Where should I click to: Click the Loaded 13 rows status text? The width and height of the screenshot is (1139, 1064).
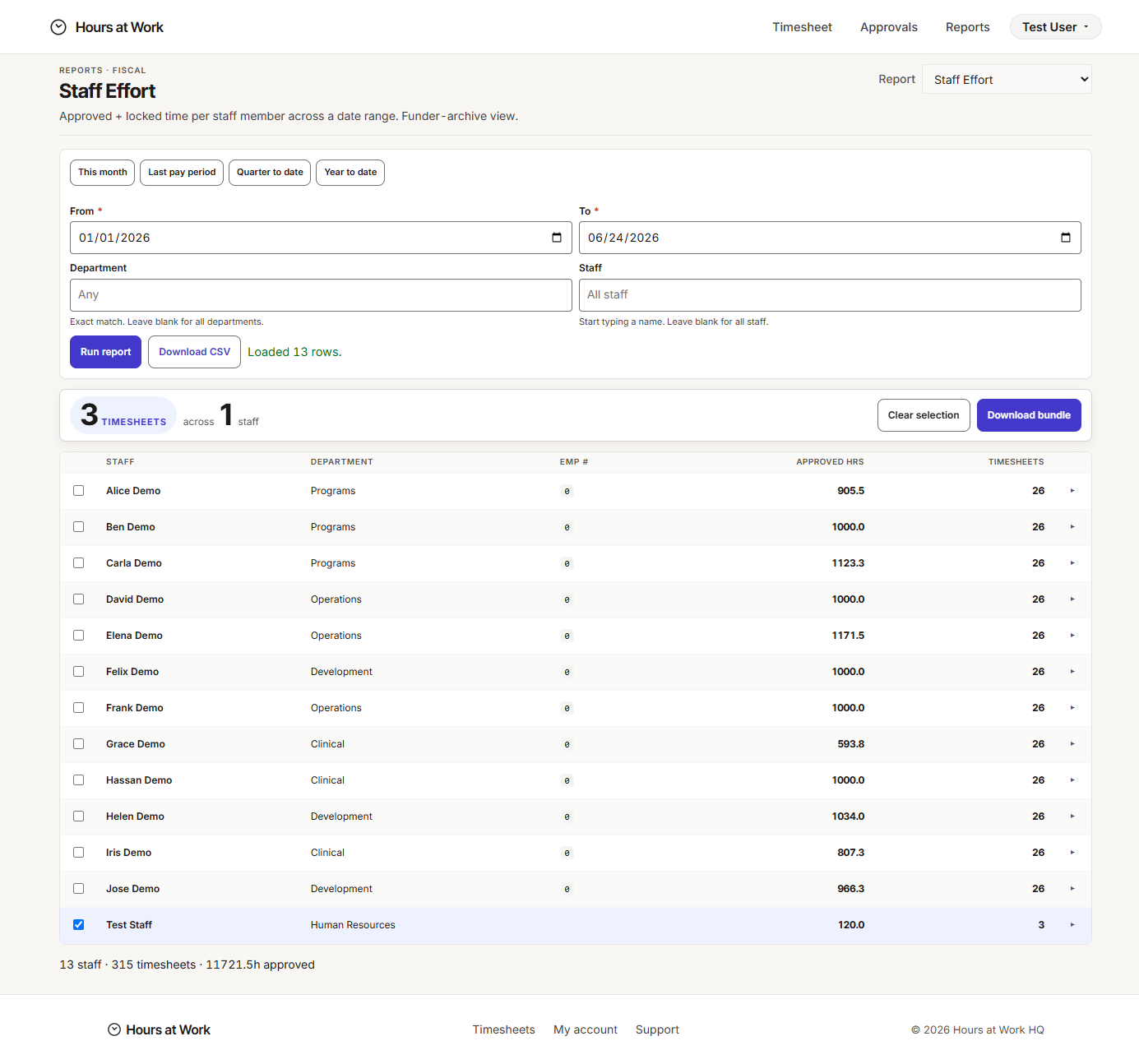click(294, 352)
